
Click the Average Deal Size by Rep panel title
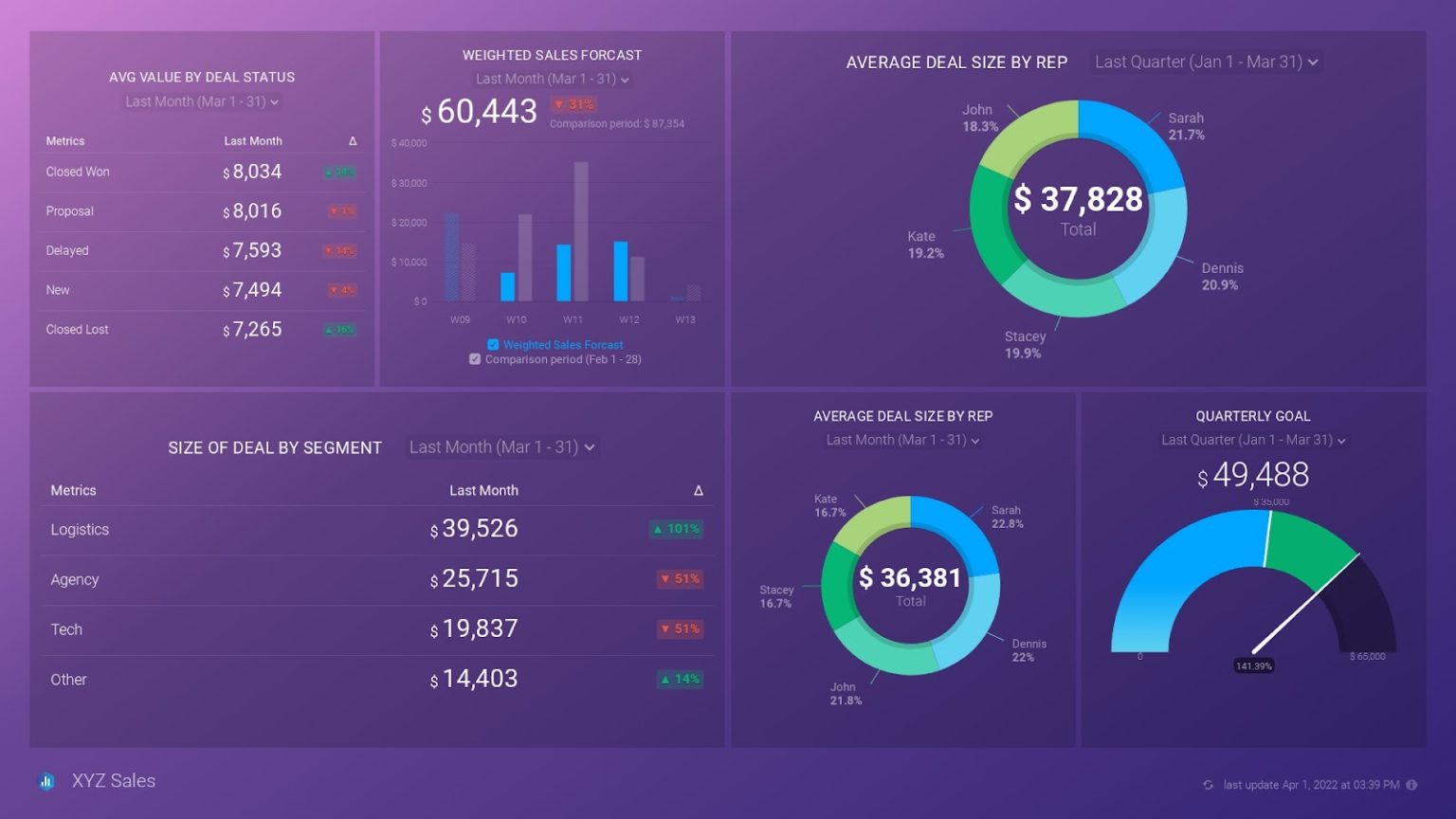click(x=956, y=62)
